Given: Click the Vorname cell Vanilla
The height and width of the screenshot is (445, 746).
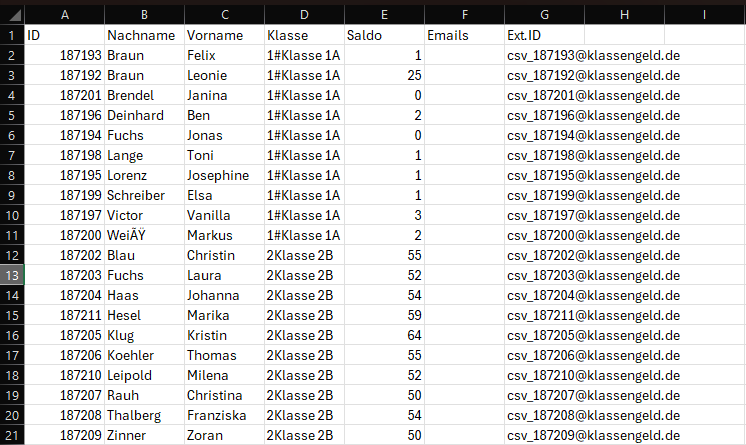Looking at the screenshot, I should click(x=225, y=215).
